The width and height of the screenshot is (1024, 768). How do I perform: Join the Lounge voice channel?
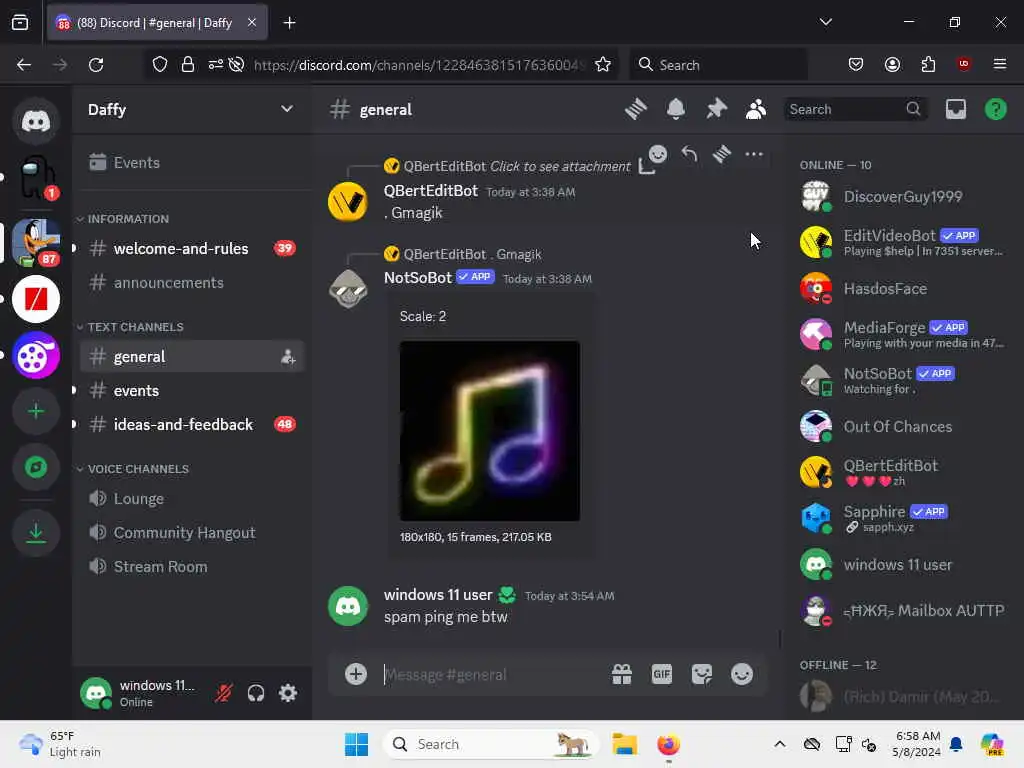tap(191, 499)
